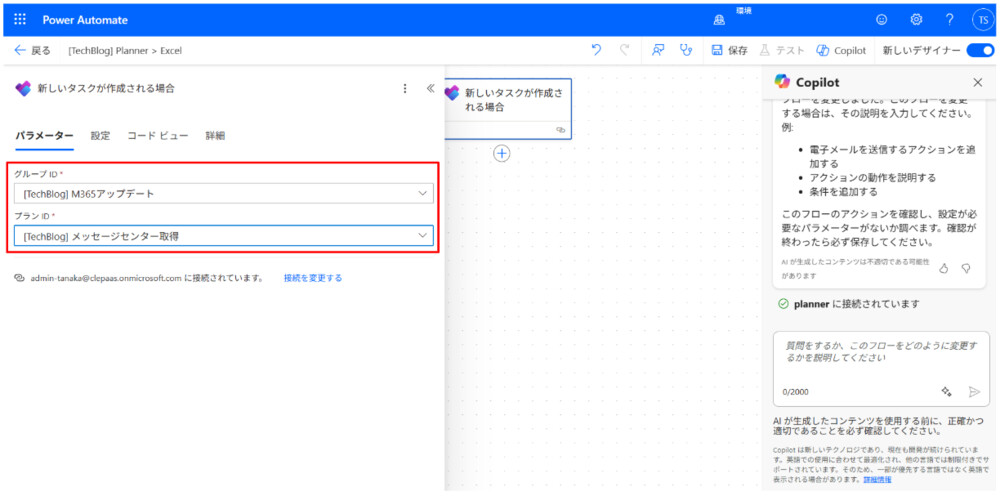Switch to the 詳細 tab

(215, 136)
